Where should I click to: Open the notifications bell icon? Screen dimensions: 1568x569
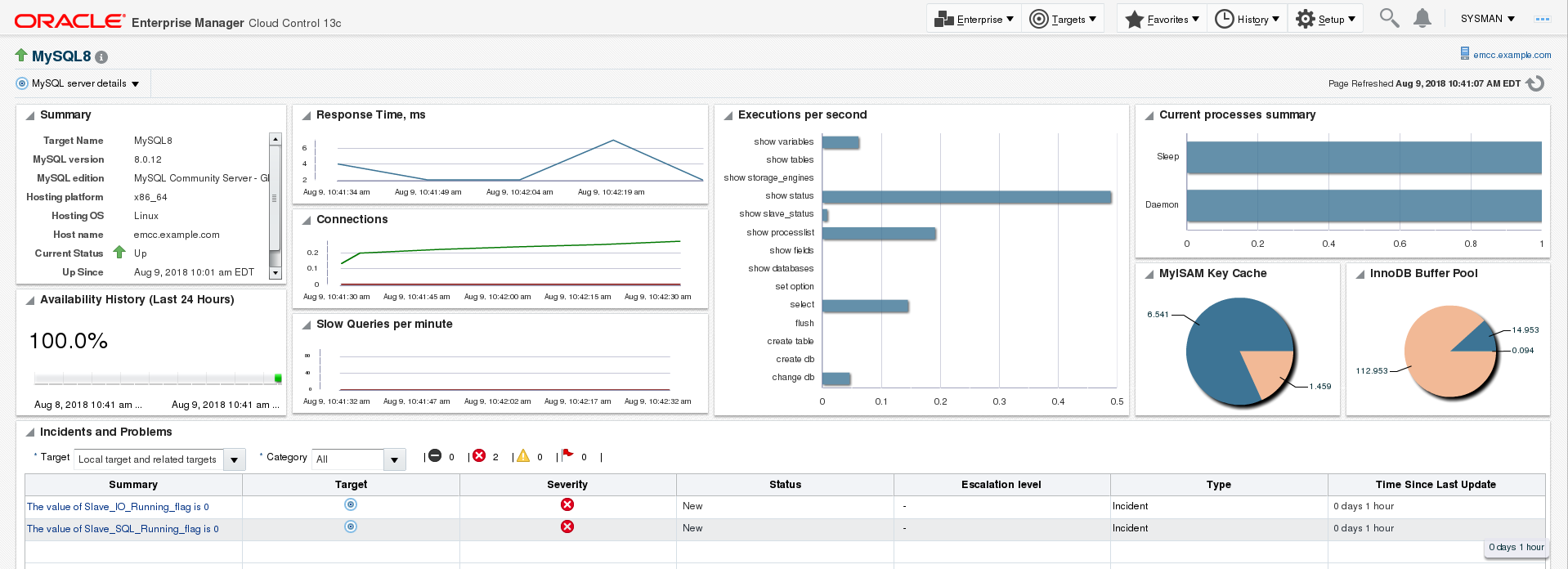coord(1422,18)
